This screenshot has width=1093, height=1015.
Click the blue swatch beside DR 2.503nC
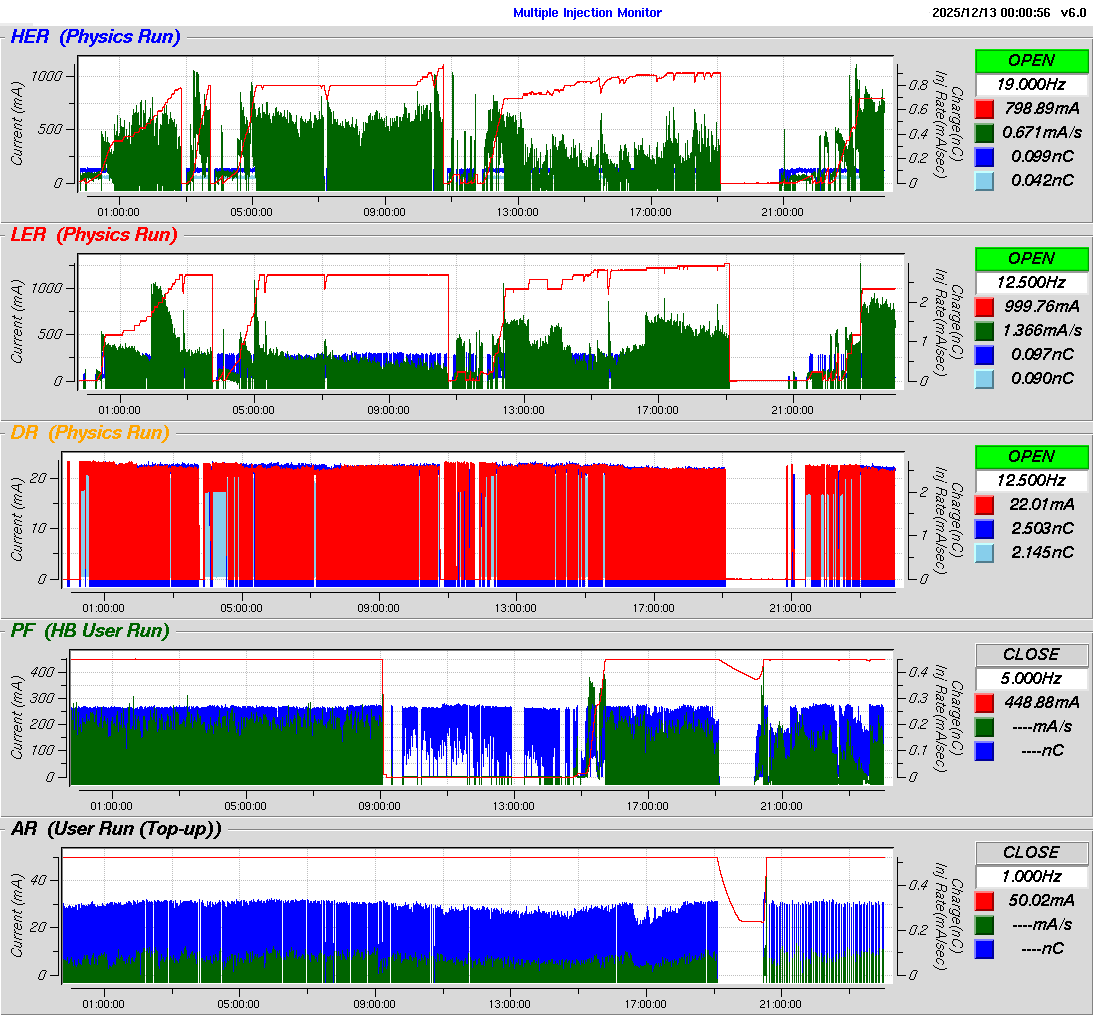pyautogui.click(x=985, y=528)
